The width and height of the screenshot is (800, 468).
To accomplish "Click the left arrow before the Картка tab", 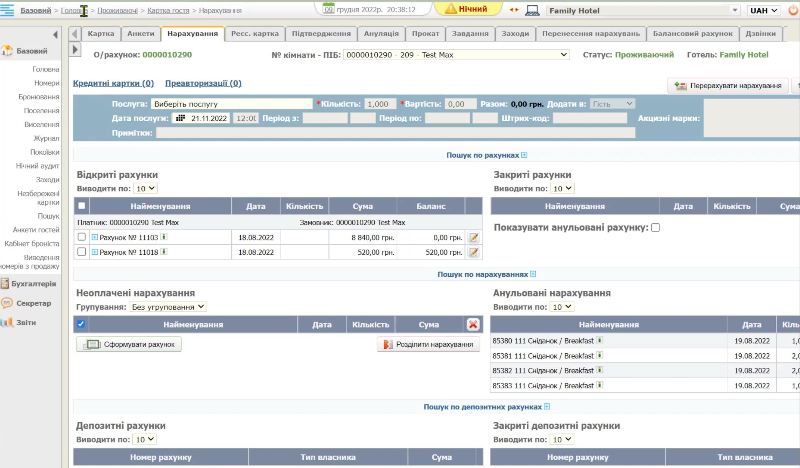I will point(76,33).
